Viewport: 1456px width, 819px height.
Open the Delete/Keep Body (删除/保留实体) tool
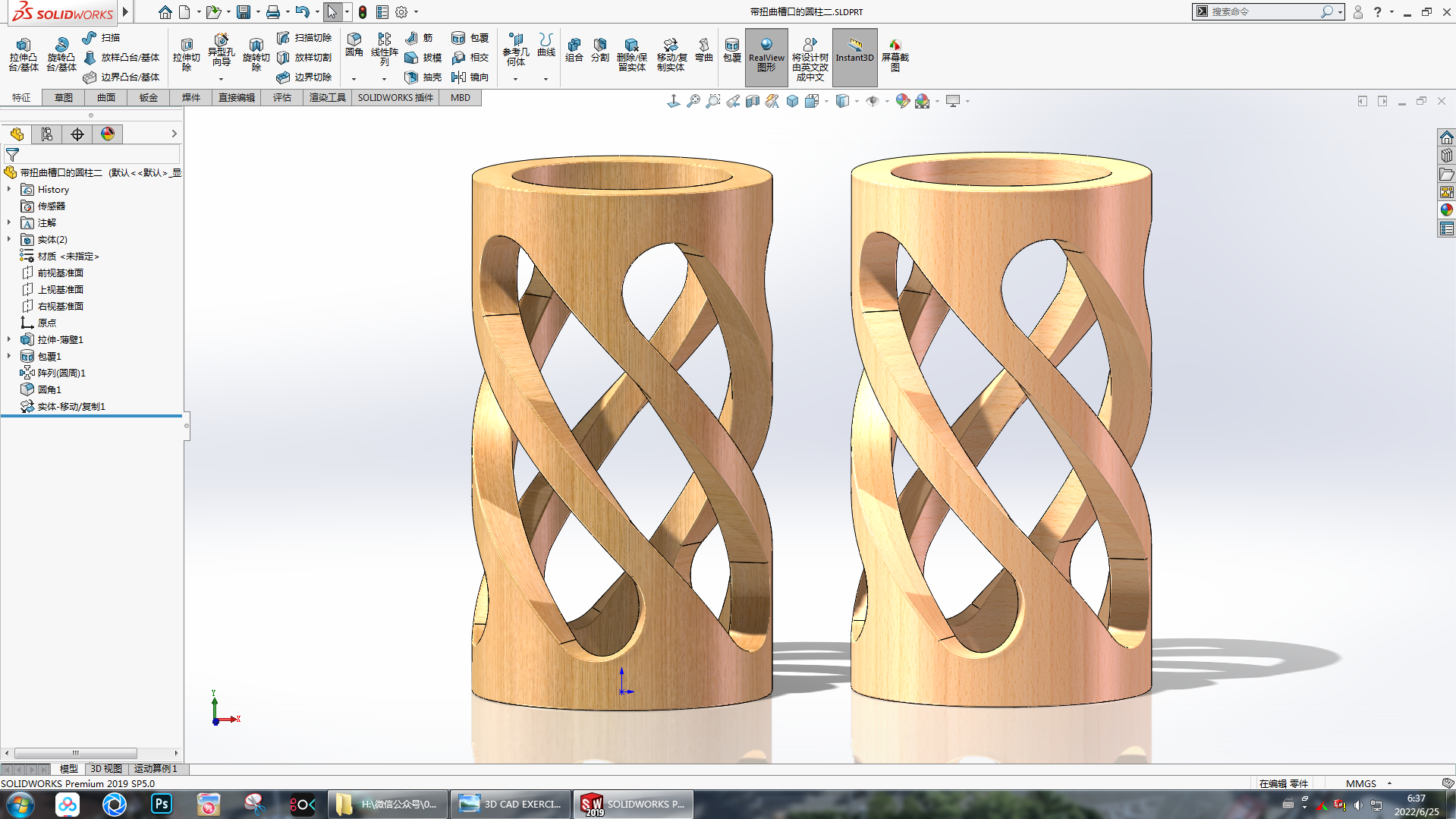[x=632, y=55]
